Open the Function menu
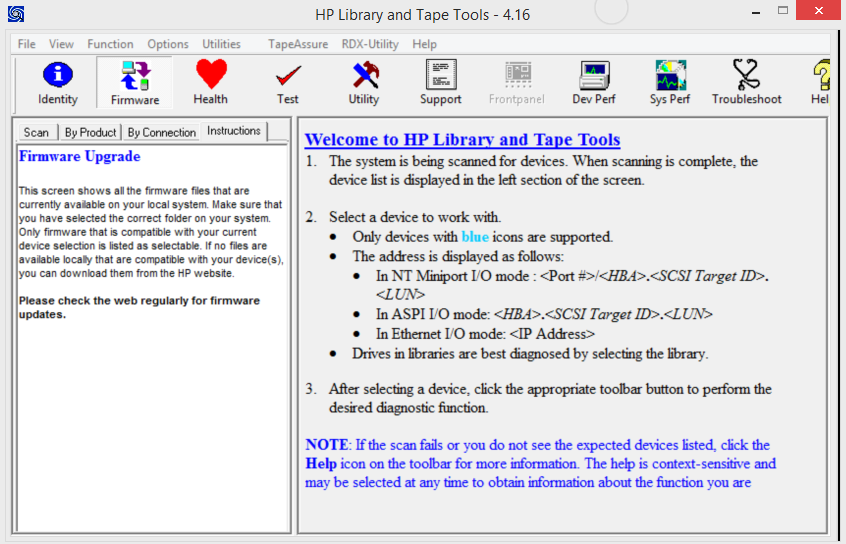 pos(110,44)
